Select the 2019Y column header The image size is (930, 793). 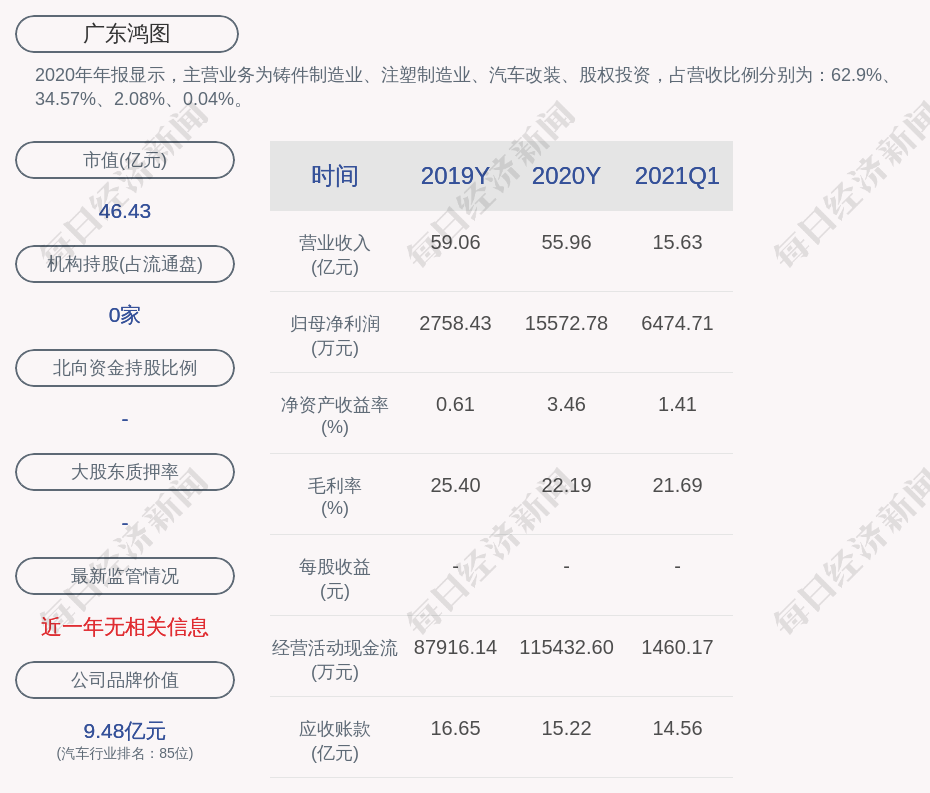[x=455, y=176]
